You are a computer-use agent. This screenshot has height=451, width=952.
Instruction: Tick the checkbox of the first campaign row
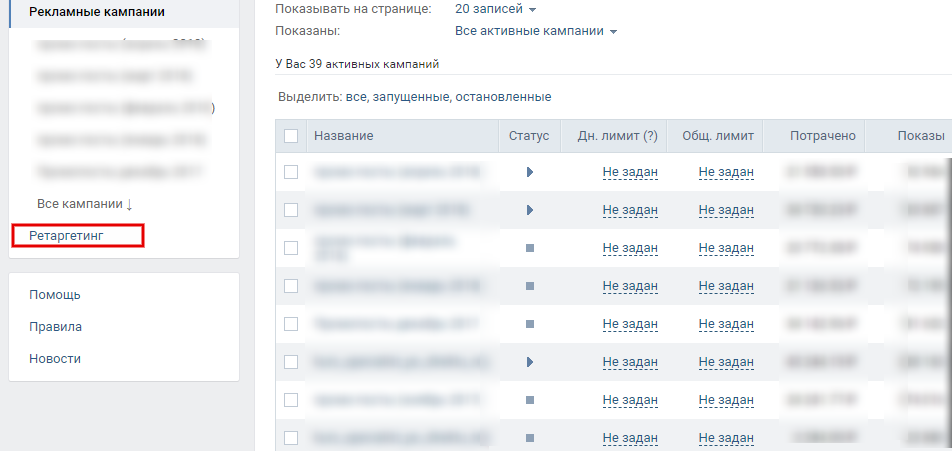291,172
